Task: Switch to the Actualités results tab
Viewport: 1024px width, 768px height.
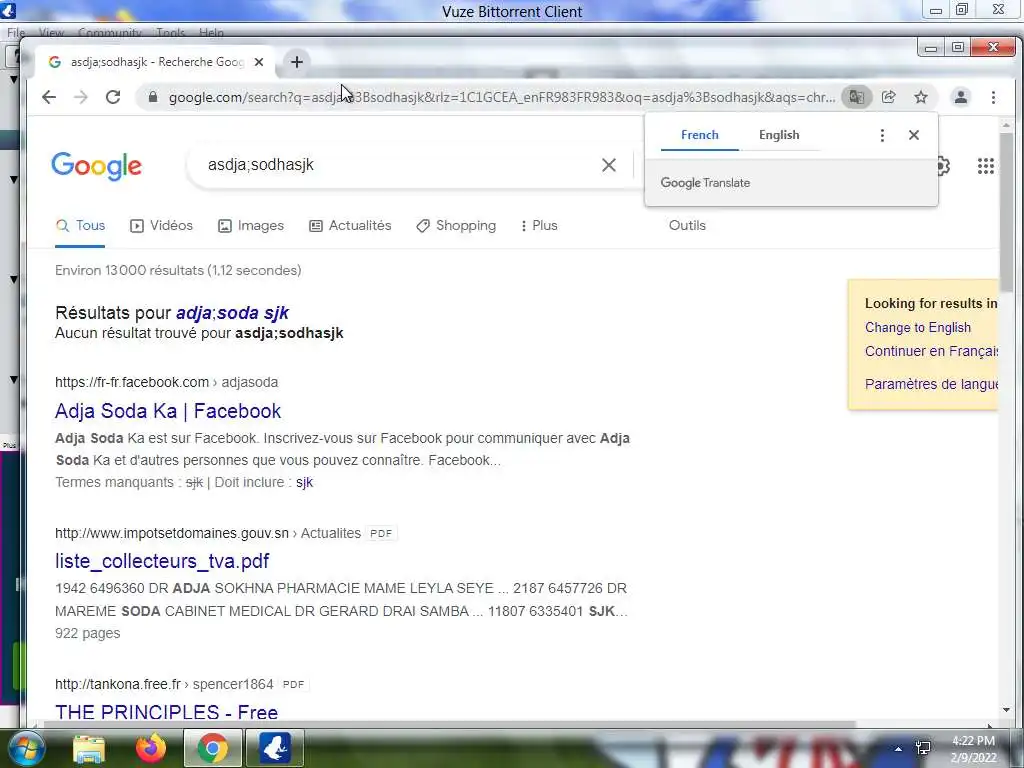Action: tap(350, 226)
